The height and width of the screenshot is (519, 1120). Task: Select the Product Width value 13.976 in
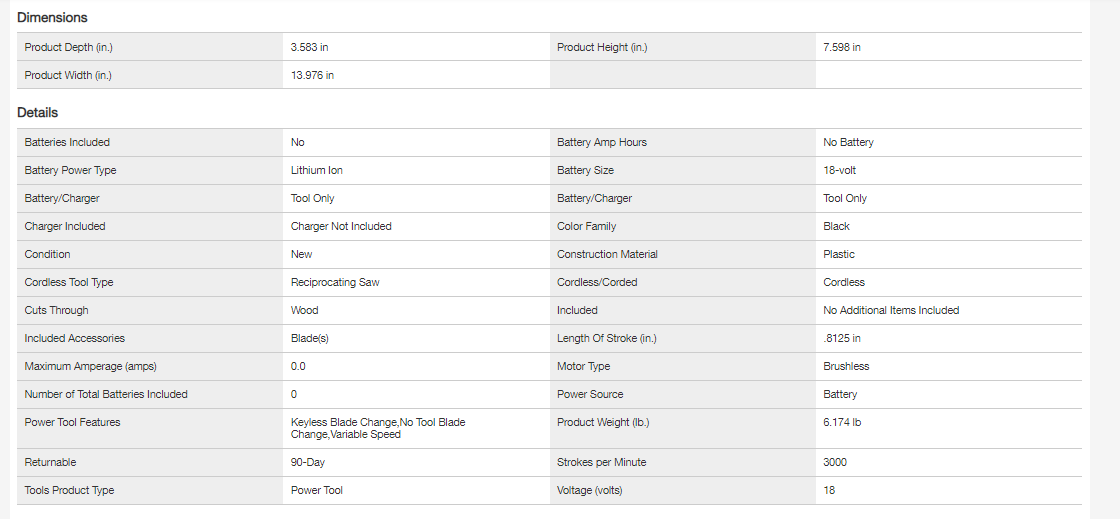312,75
